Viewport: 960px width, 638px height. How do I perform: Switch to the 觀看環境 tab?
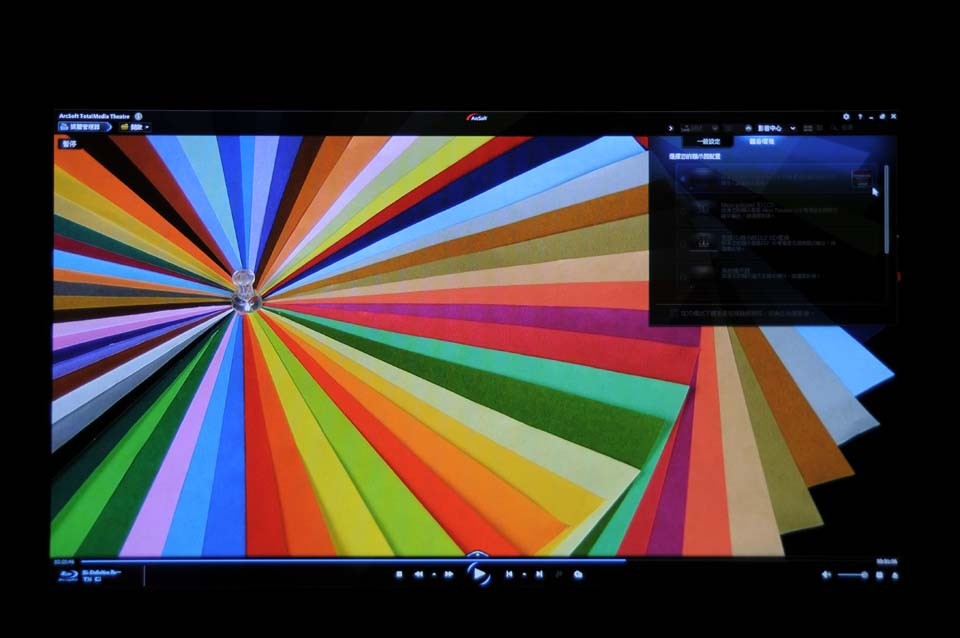762,141
